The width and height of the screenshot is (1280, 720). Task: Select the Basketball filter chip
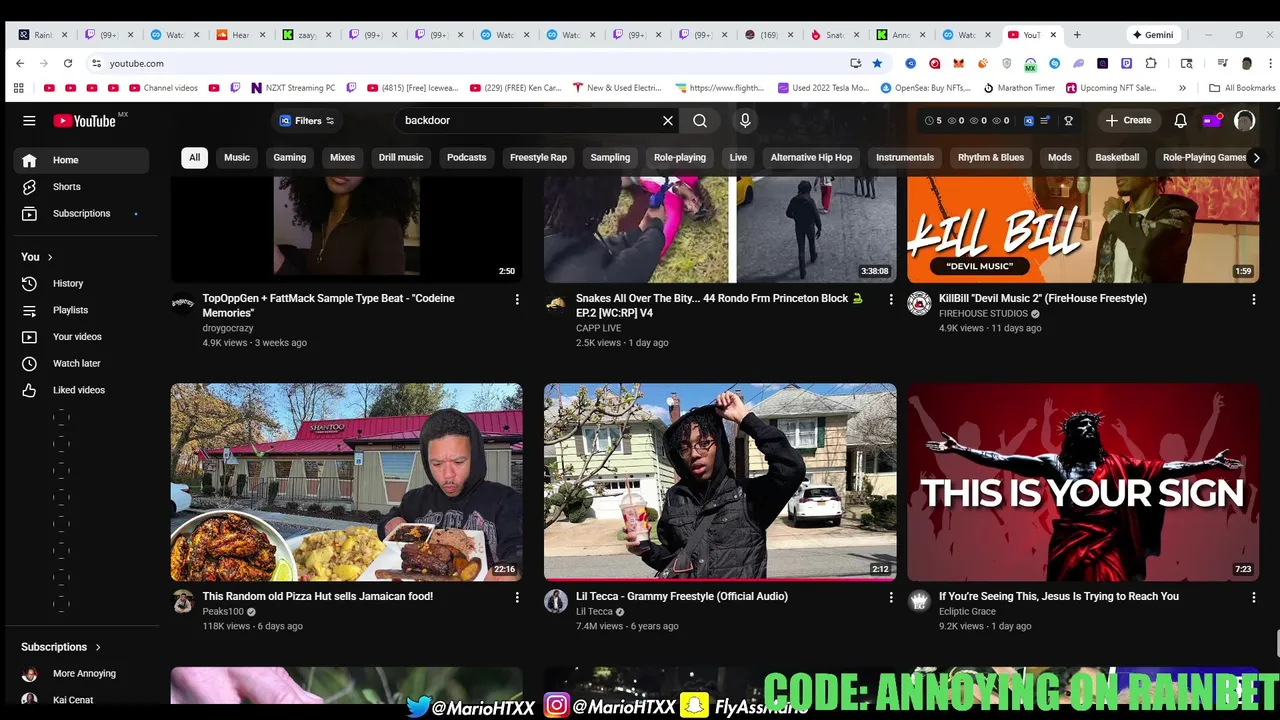[1117, 157]
